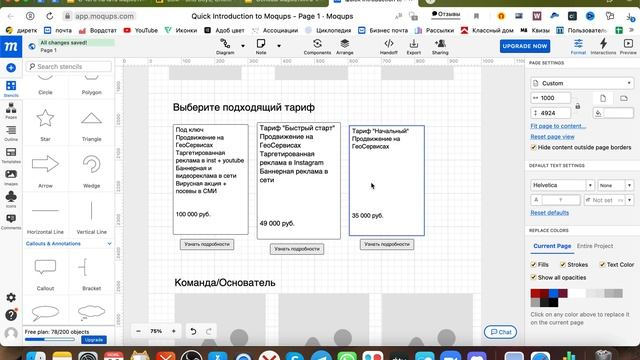
Task: Open the Not set dropdown
Action: (609, 200)
